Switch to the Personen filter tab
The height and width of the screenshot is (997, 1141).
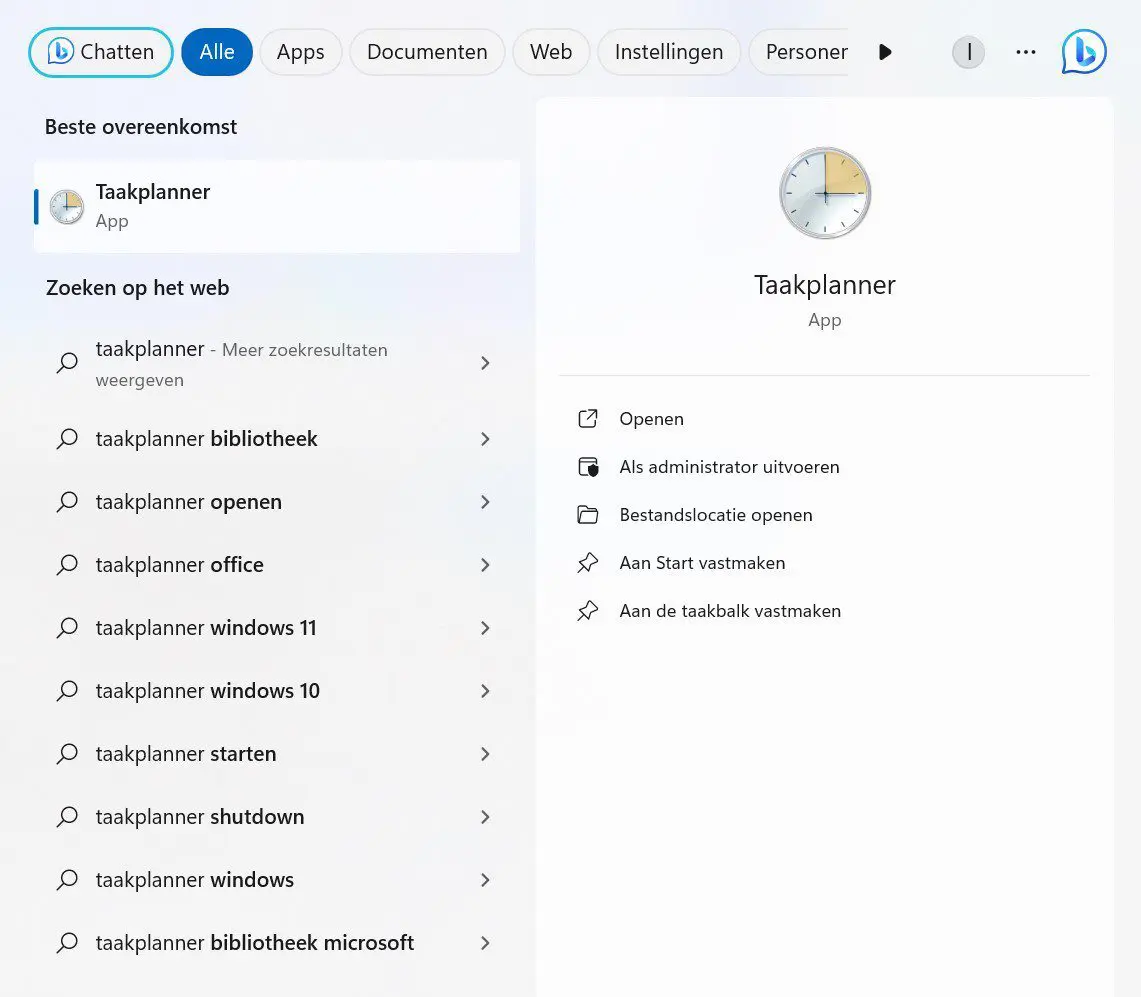coord(799,52)
